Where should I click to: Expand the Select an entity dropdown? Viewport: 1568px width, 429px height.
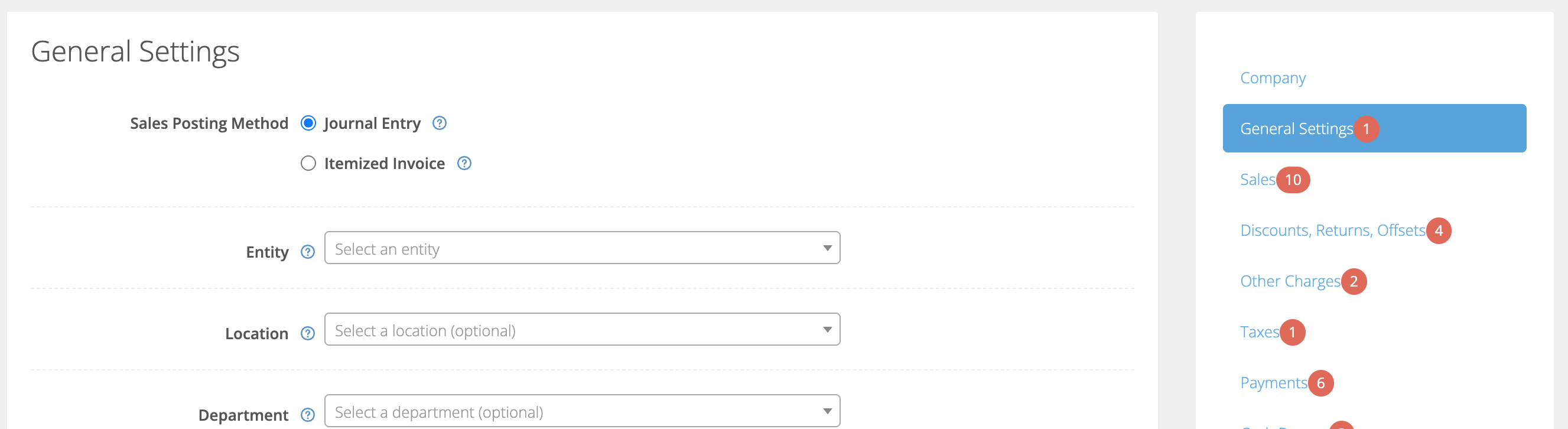583,248
